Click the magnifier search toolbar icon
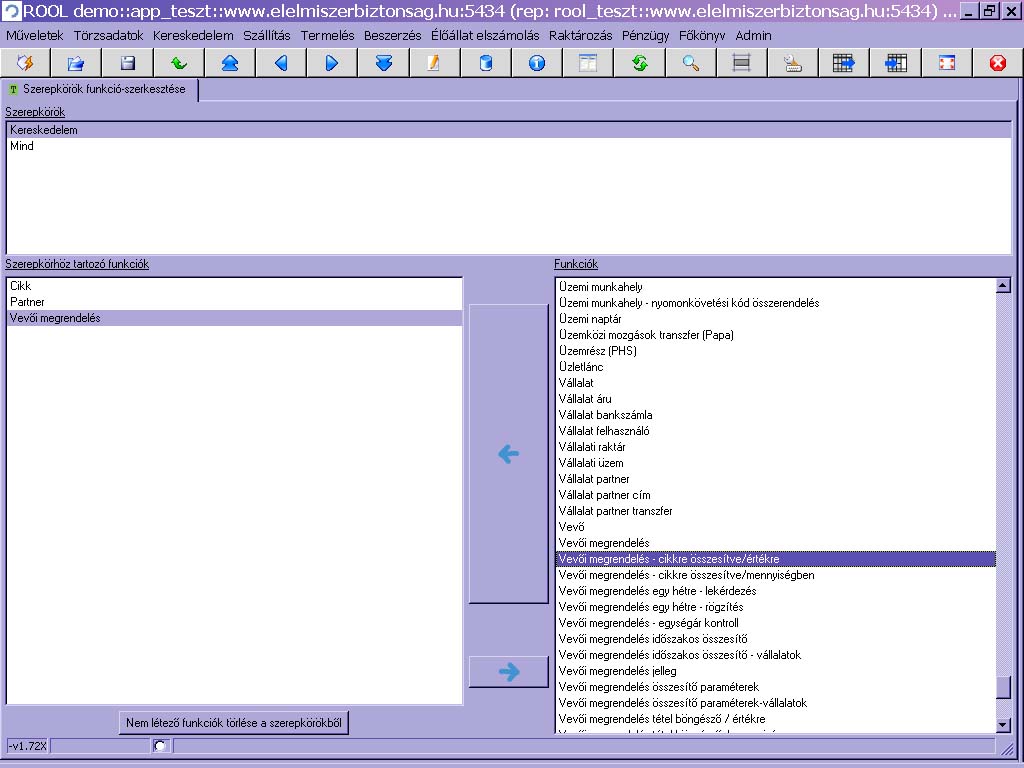The height and width of the screenshot is (768, 1024). coord(691,63)
